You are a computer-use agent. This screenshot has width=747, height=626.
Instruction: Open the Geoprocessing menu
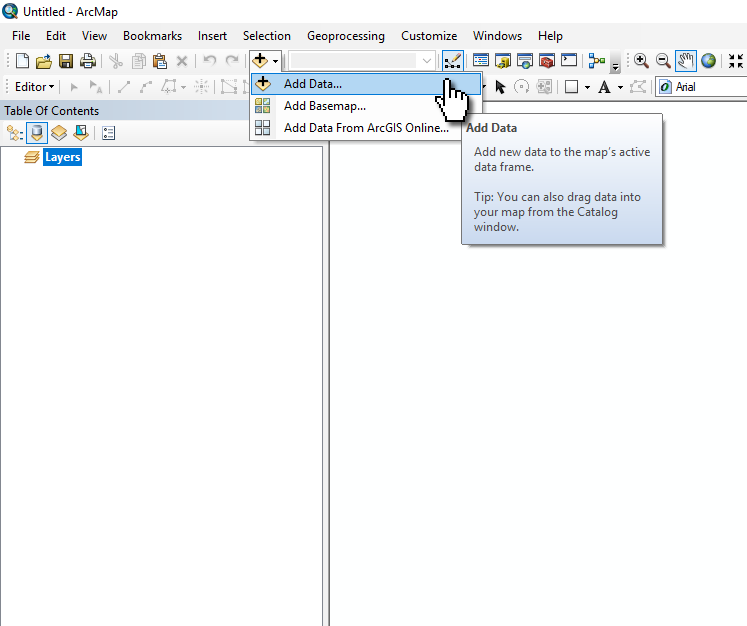(x=346, y=36)
